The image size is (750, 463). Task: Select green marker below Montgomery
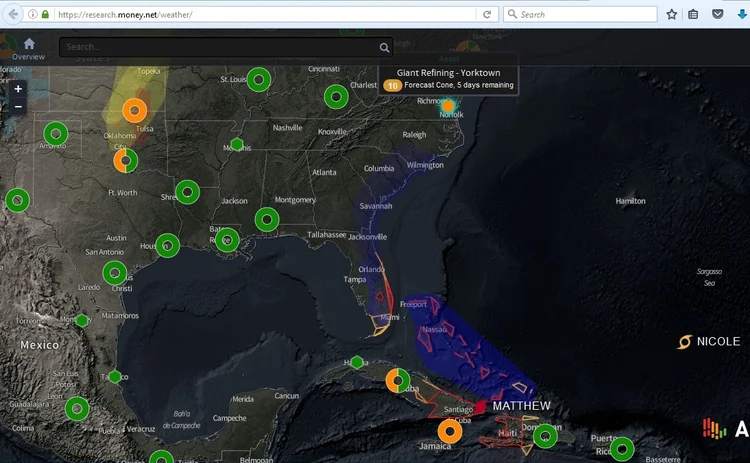(267, 220)
